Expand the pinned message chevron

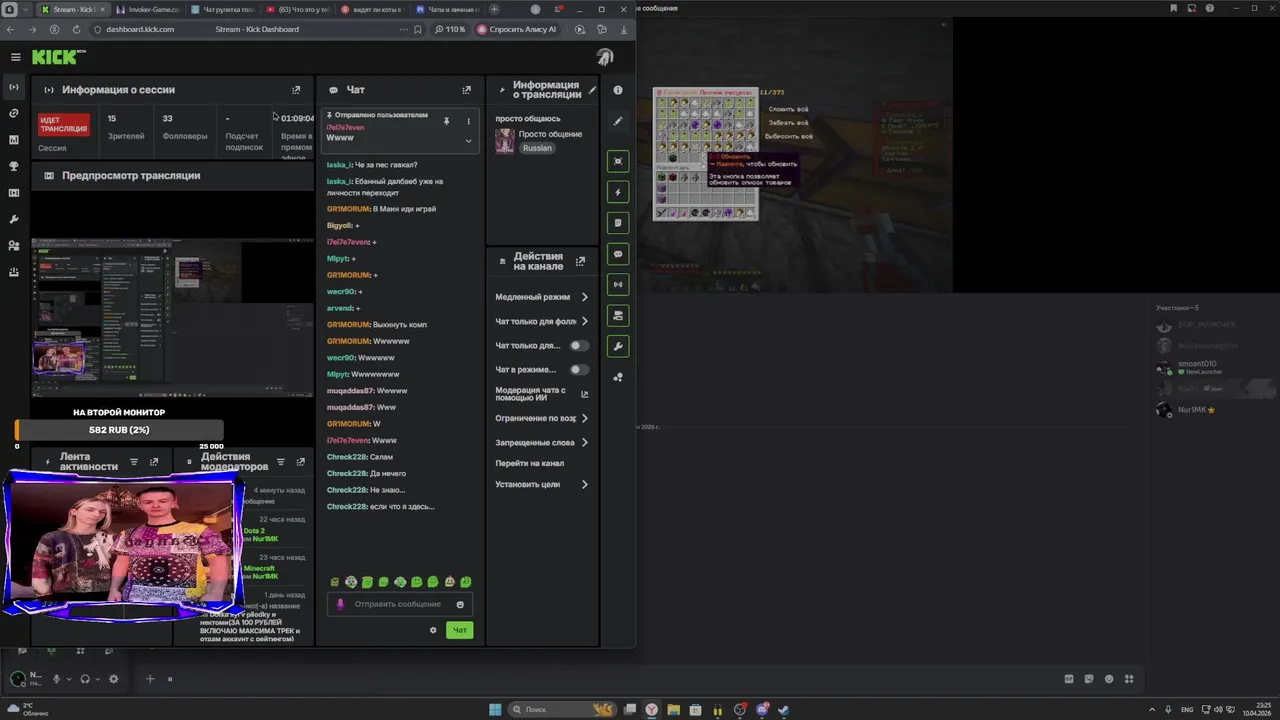click(468, 141)
